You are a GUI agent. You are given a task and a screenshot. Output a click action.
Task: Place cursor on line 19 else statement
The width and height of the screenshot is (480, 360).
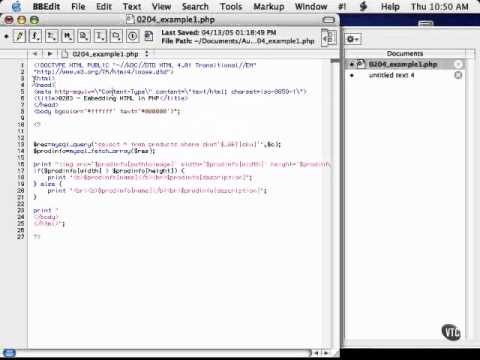coord(48,184)
